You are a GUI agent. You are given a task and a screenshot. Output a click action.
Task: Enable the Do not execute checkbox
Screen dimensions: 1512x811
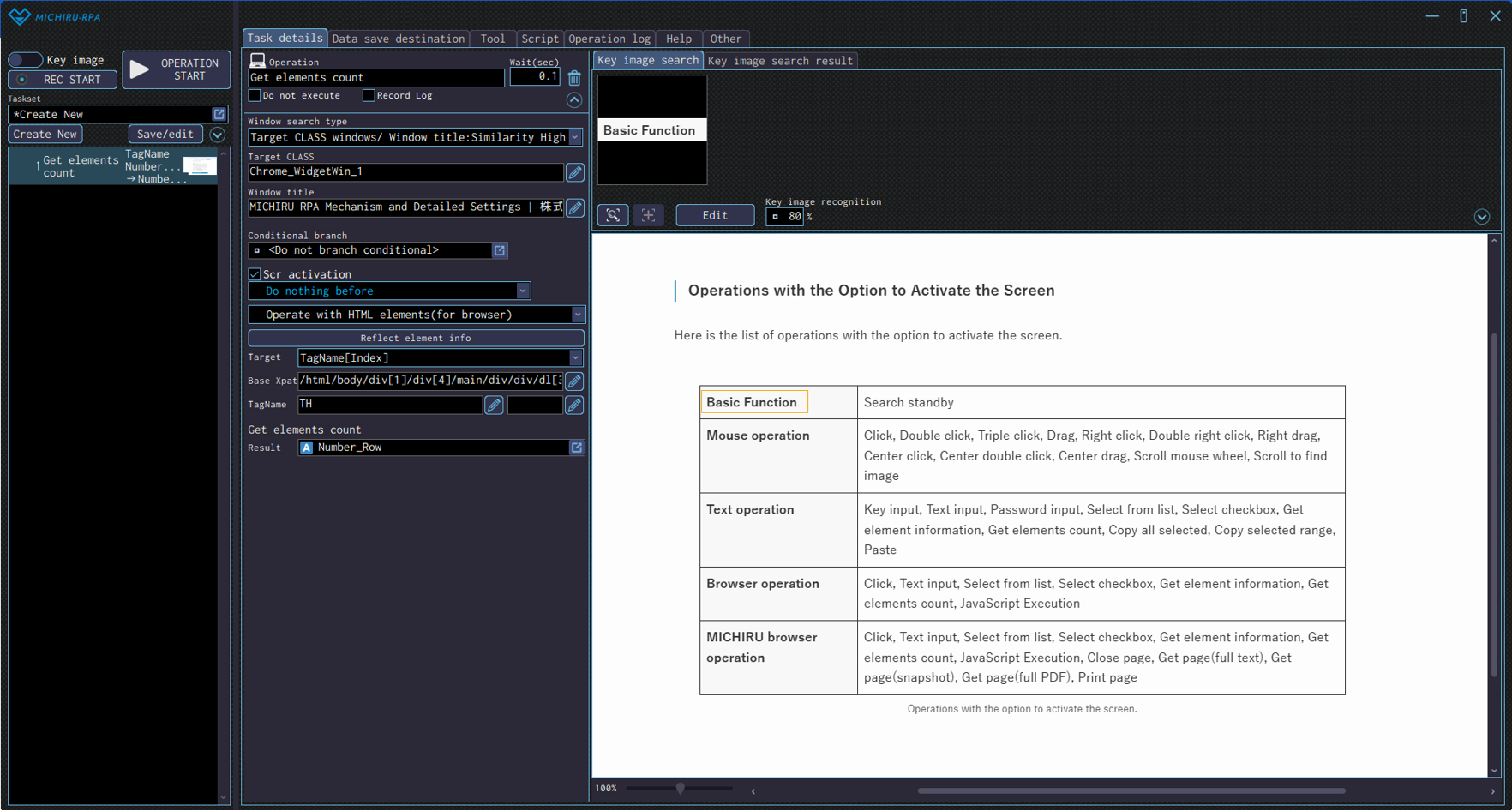click(255, 95)
